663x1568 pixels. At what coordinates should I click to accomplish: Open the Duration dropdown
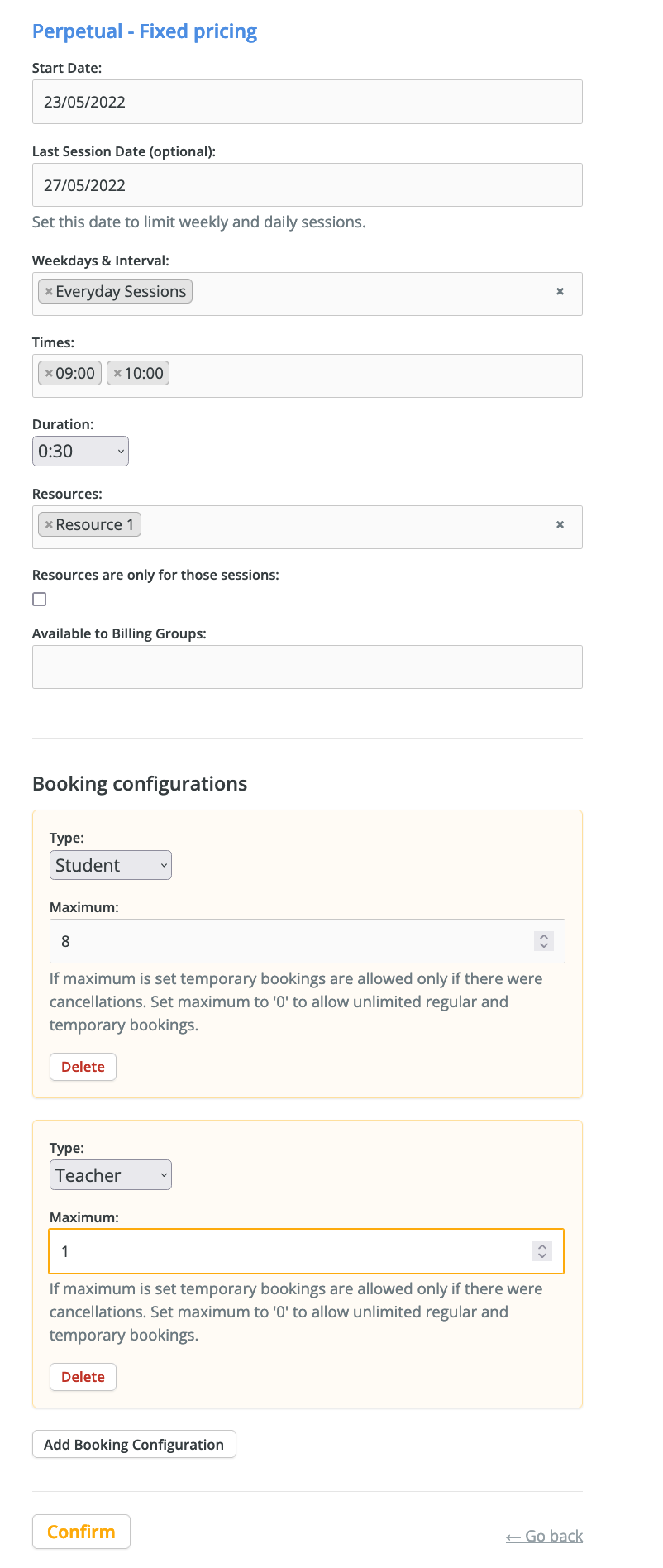click(80, 451)
